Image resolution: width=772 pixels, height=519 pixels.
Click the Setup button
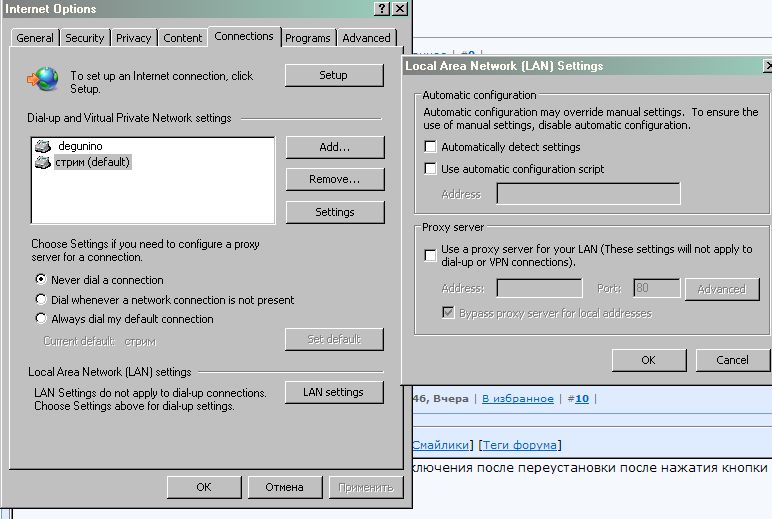point(334,76)
